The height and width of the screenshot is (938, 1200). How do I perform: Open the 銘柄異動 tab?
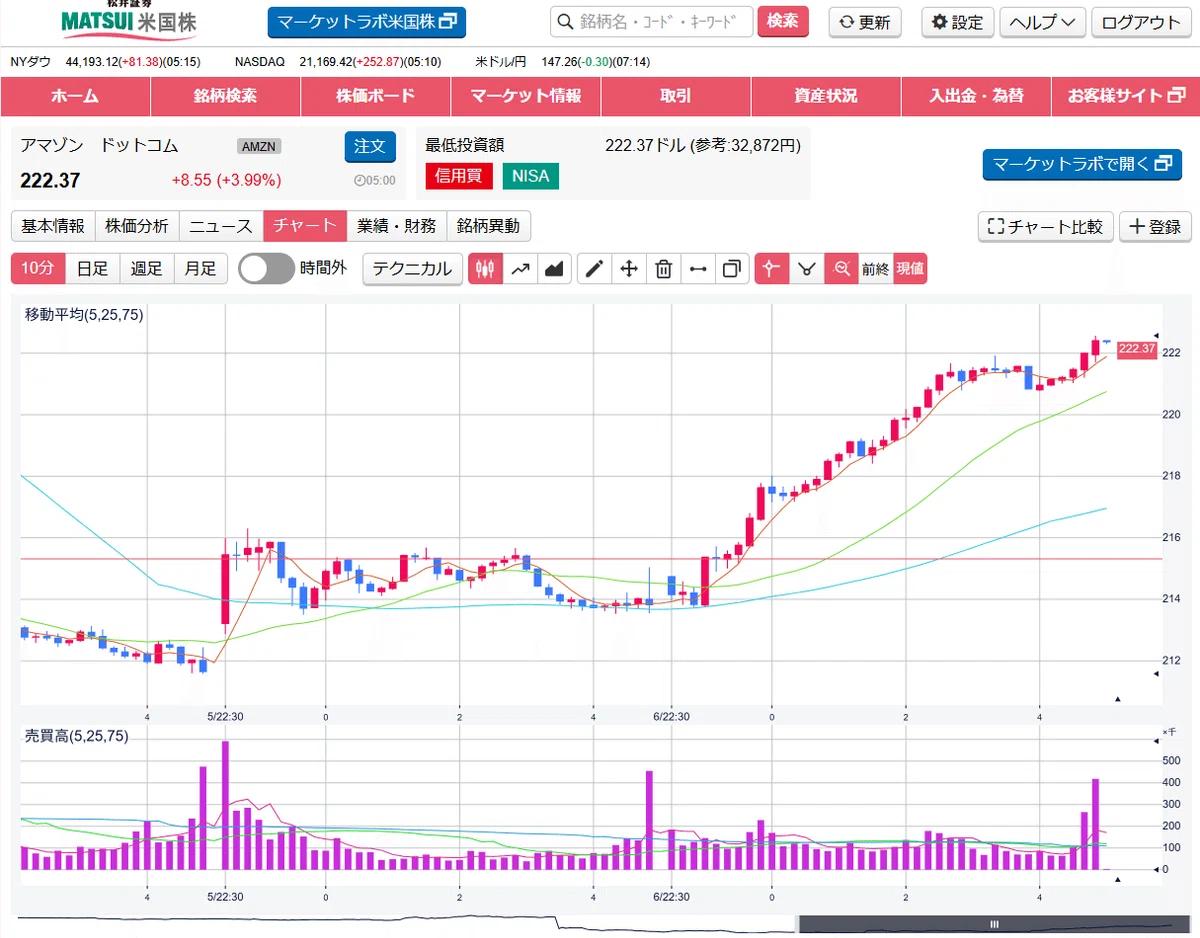(x=488, y=226)
